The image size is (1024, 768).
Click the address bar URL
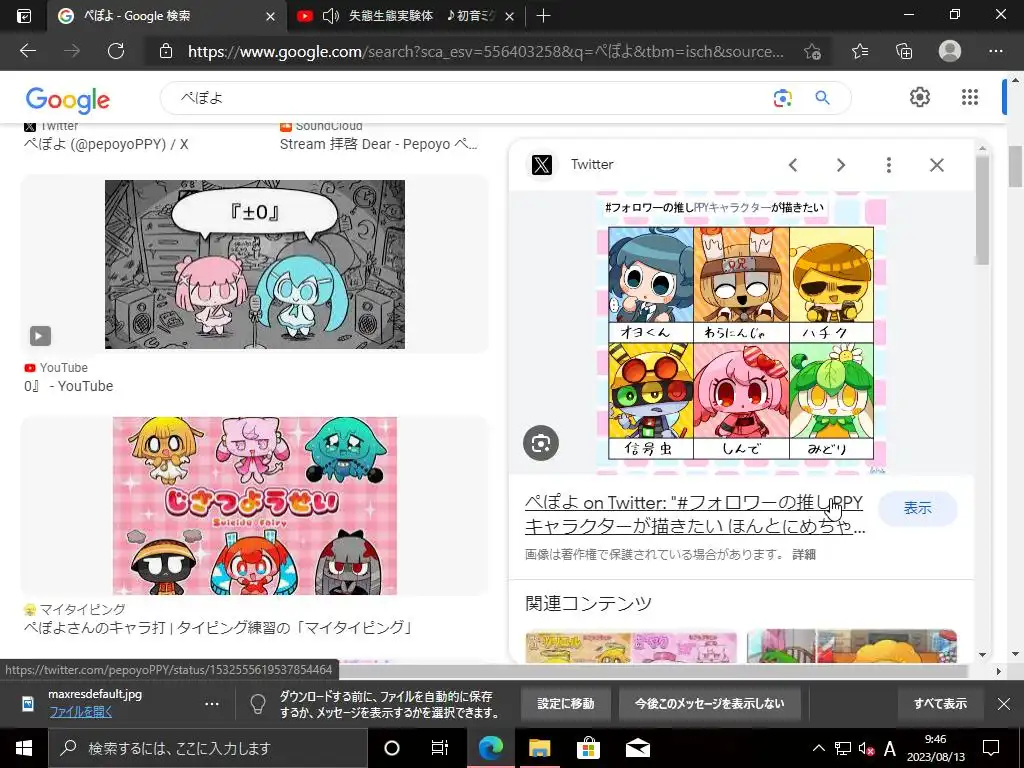(485, 52)
